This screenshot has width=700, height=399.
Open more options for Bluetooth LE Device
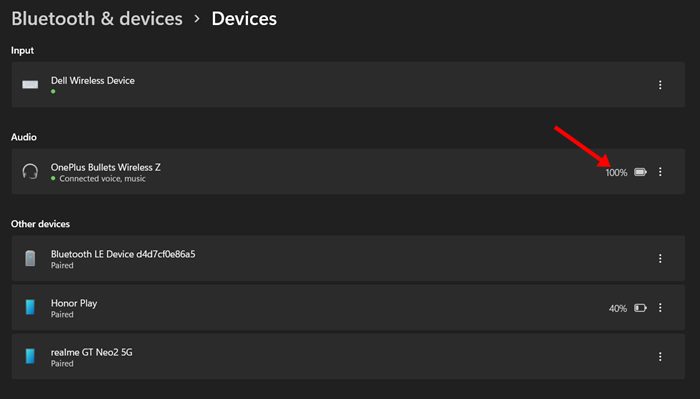click(x=660, y=258)
